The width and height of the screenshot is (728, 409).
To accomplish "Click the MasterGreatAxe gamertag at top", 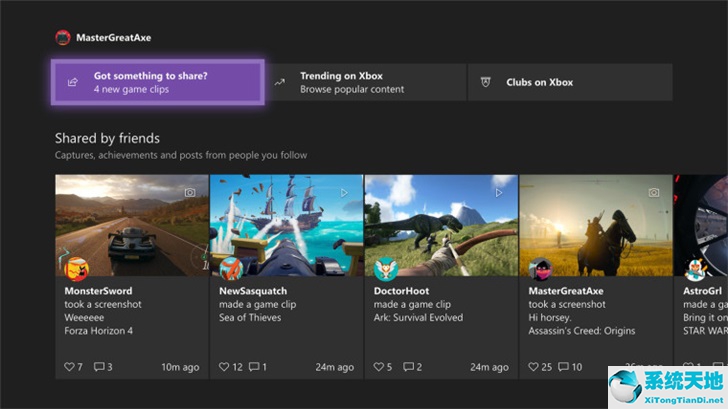I will coord(114,38).
